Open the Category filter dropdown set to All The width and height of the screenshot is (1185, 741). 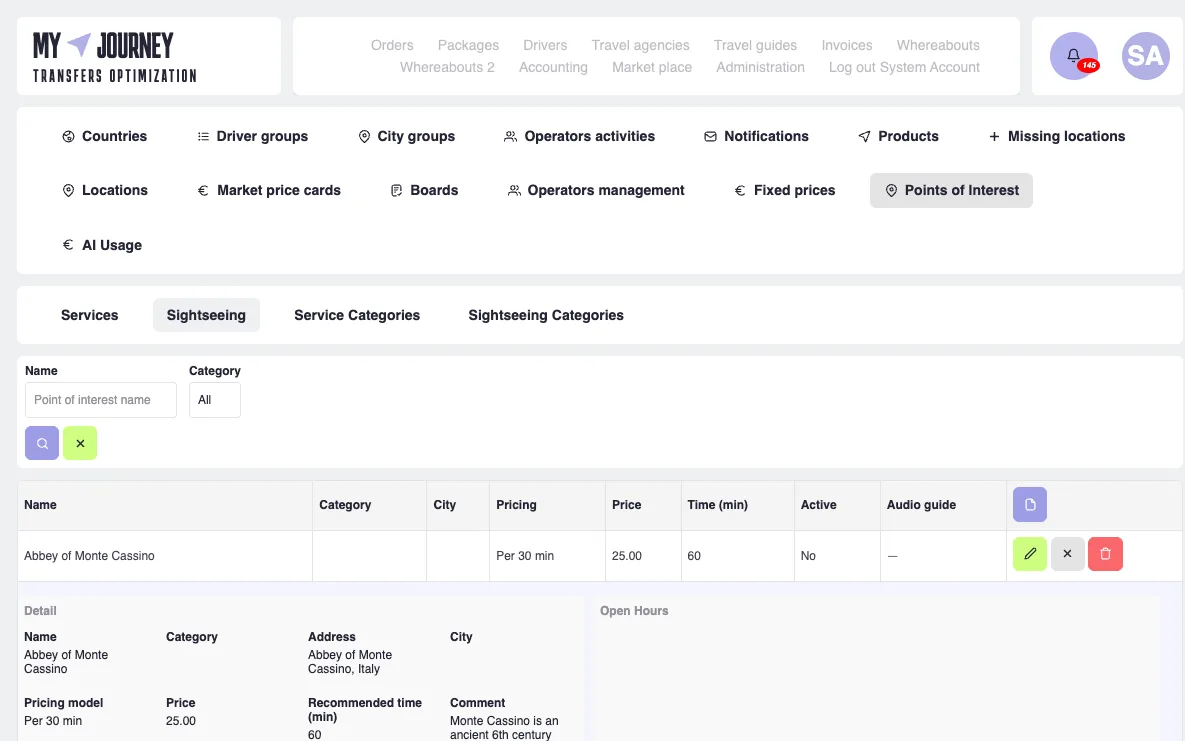coord(215,400)
